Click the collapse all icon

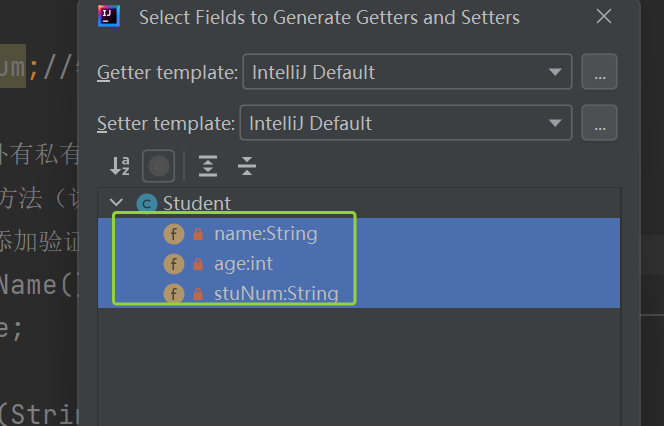click(x=247, y=166)
